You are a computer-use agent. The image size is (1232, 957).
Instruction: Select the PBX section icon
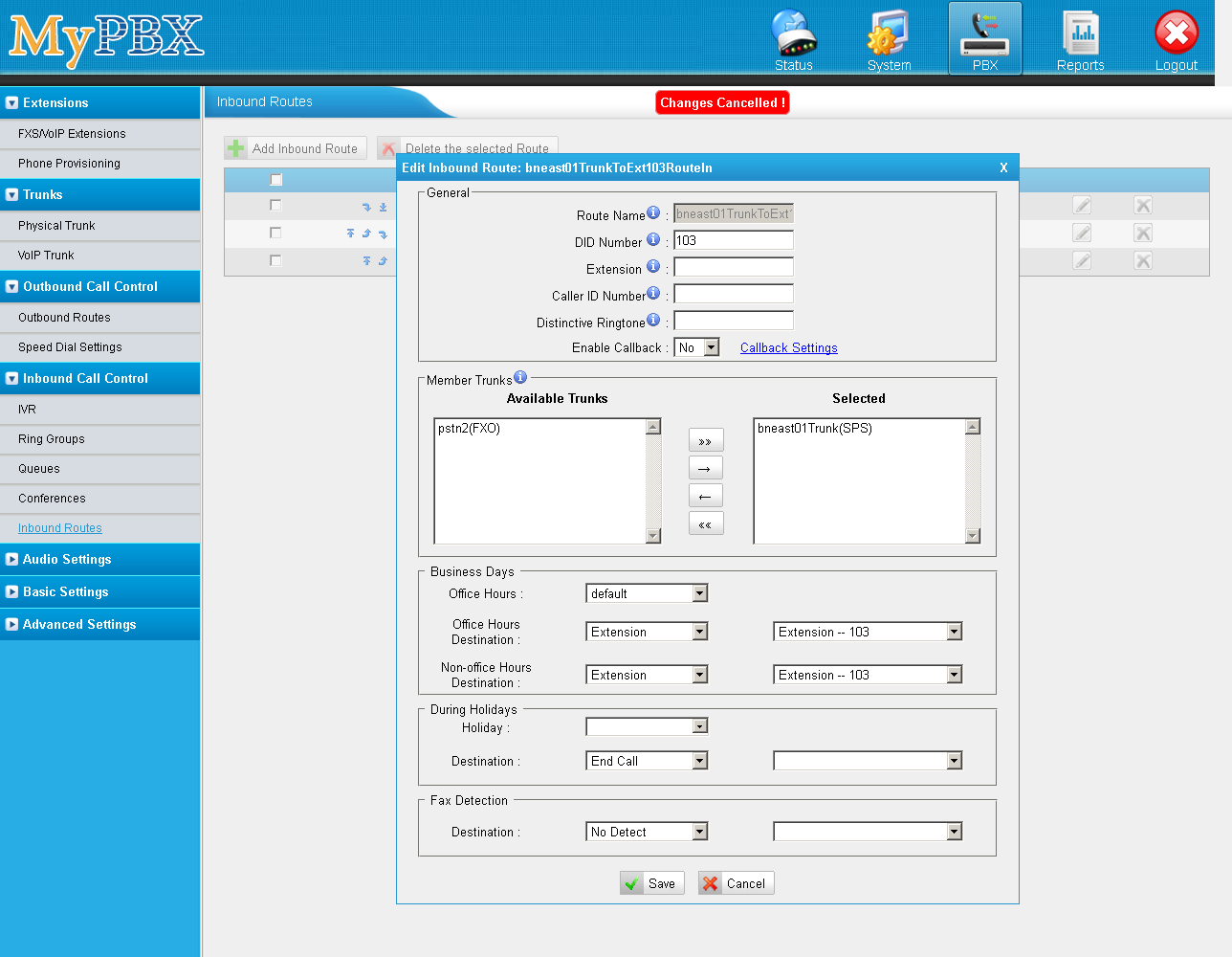pyautogui.click(x=985, y=39)
